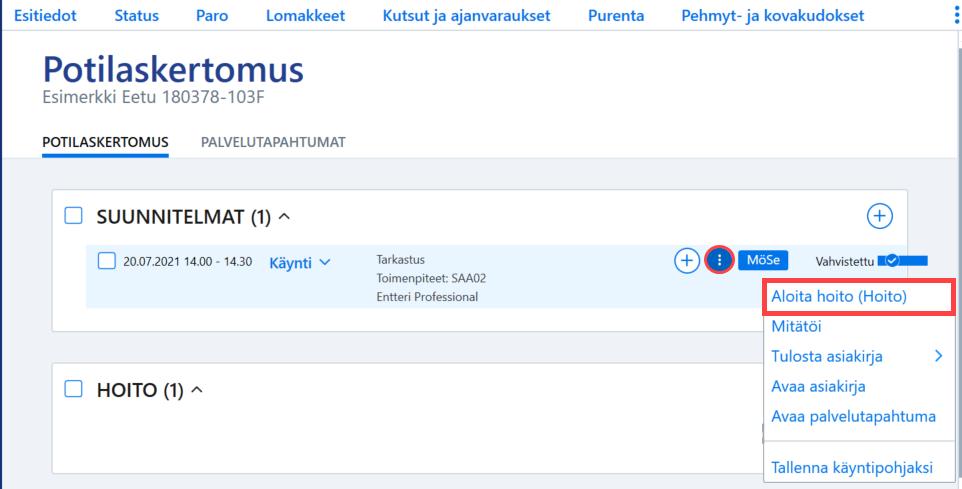Image resolution: width=962 pixels, height=489 pixels.
Task: Click the Toimenpiteet: SAA02 text
Action: point(431,279)
